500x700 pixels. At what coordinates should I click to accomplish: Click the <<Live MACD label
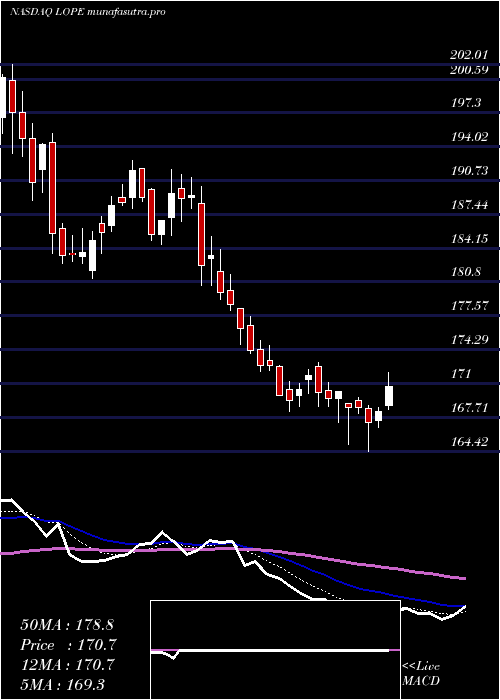pos(421,674)
